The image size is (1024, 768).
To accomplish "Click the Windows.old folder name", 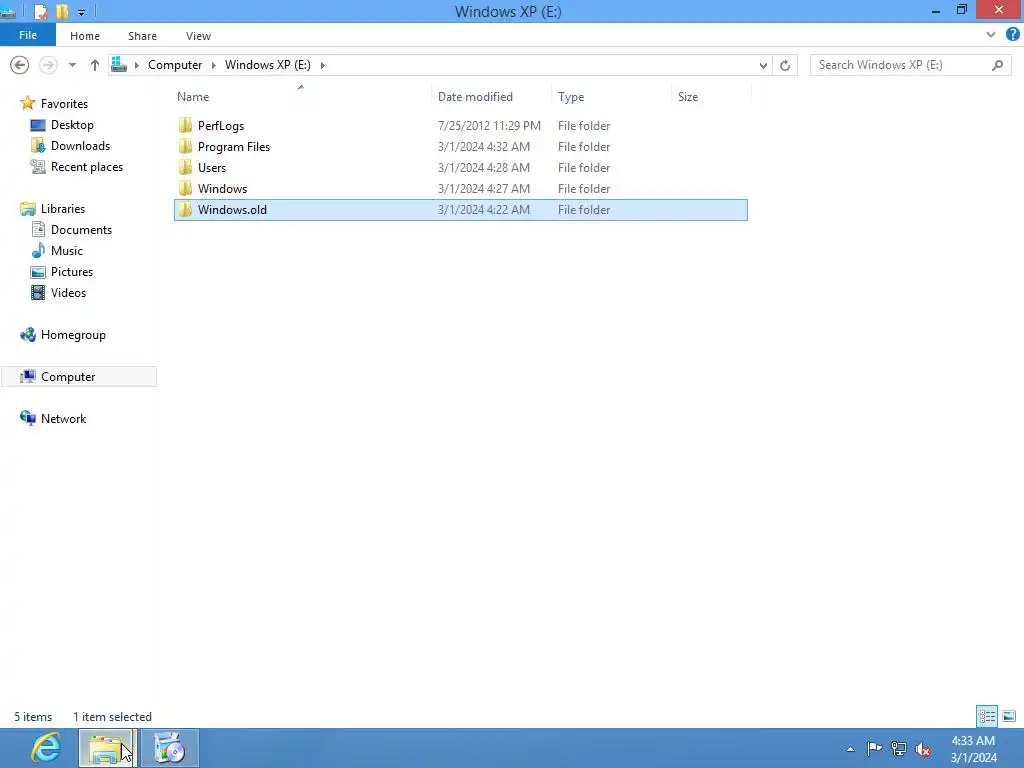I will [232, 210].
